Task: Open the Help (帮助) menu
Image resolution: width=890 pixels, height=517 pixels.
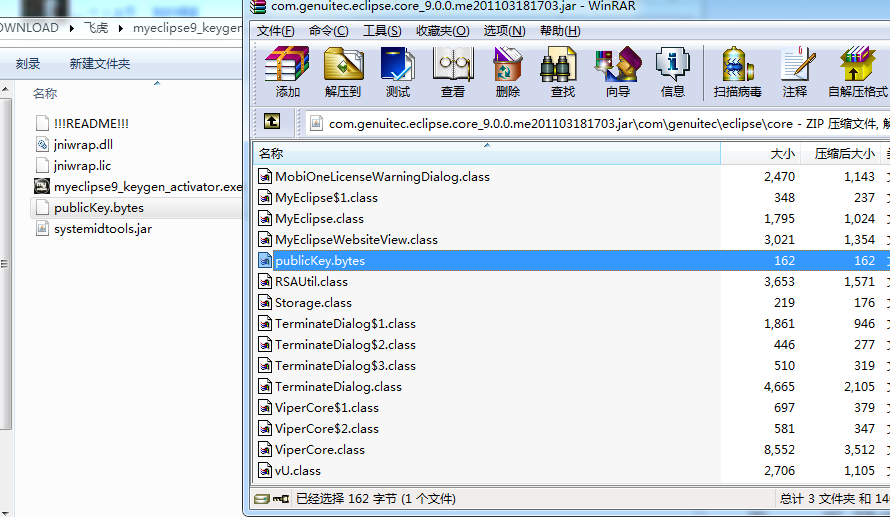Action: click(x=560, y=31)
